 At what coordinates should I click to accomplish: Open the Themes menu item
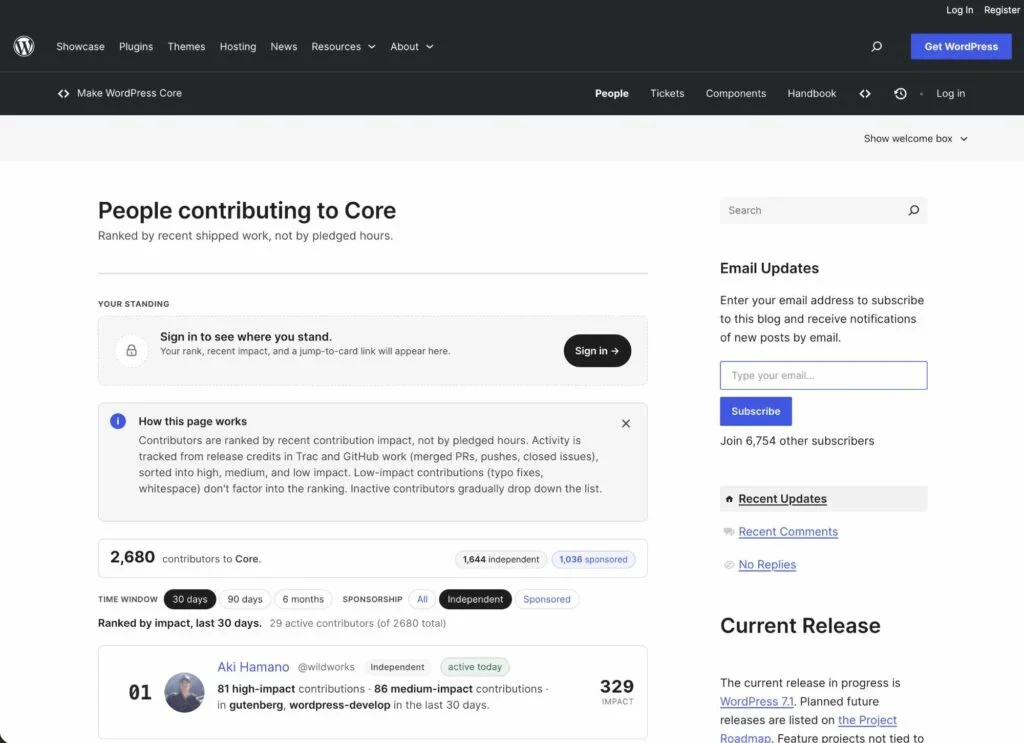186,46
